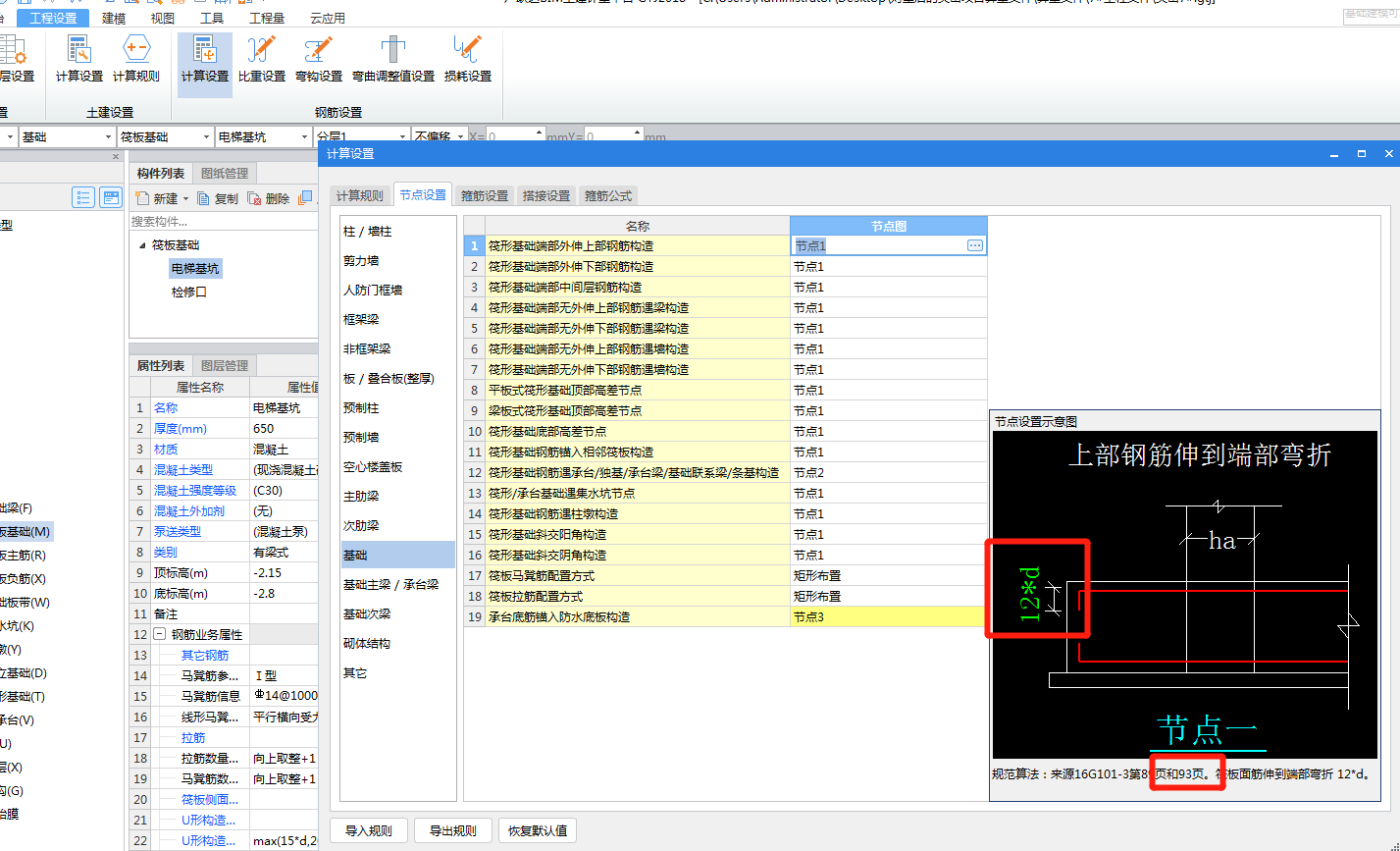This screenshot has width=1400, height=851.
Task: Select 基础主梁 / 承台梁 category
Action: click(x=397, y=584)
